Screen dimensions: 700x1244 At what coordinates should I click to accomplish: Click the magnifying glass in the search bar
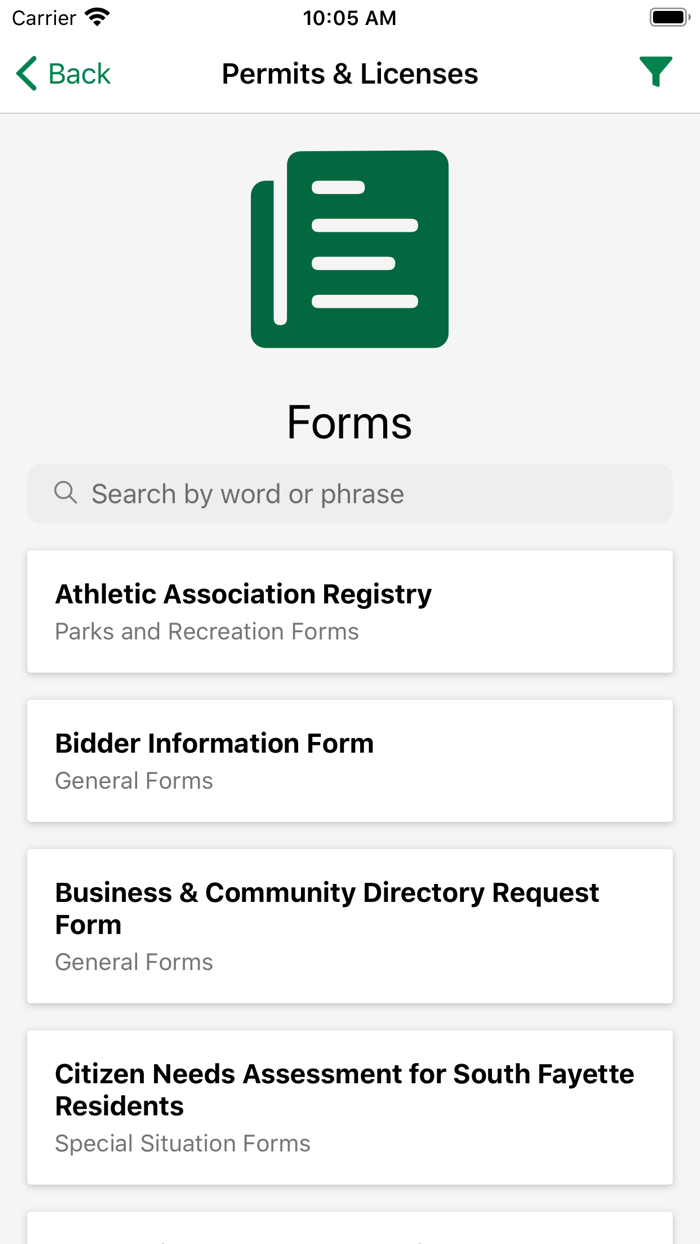pyautogui.click(x=65, y=493)
